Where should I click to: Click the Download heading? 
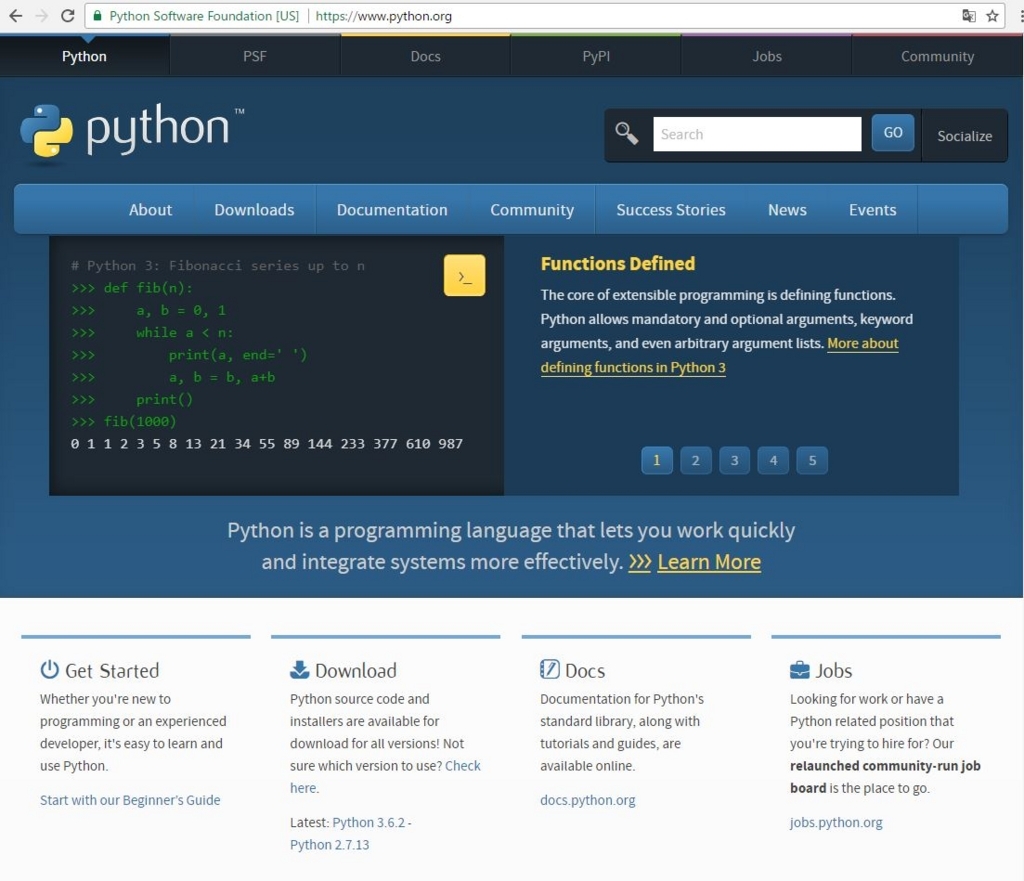(x=356, y=671)
